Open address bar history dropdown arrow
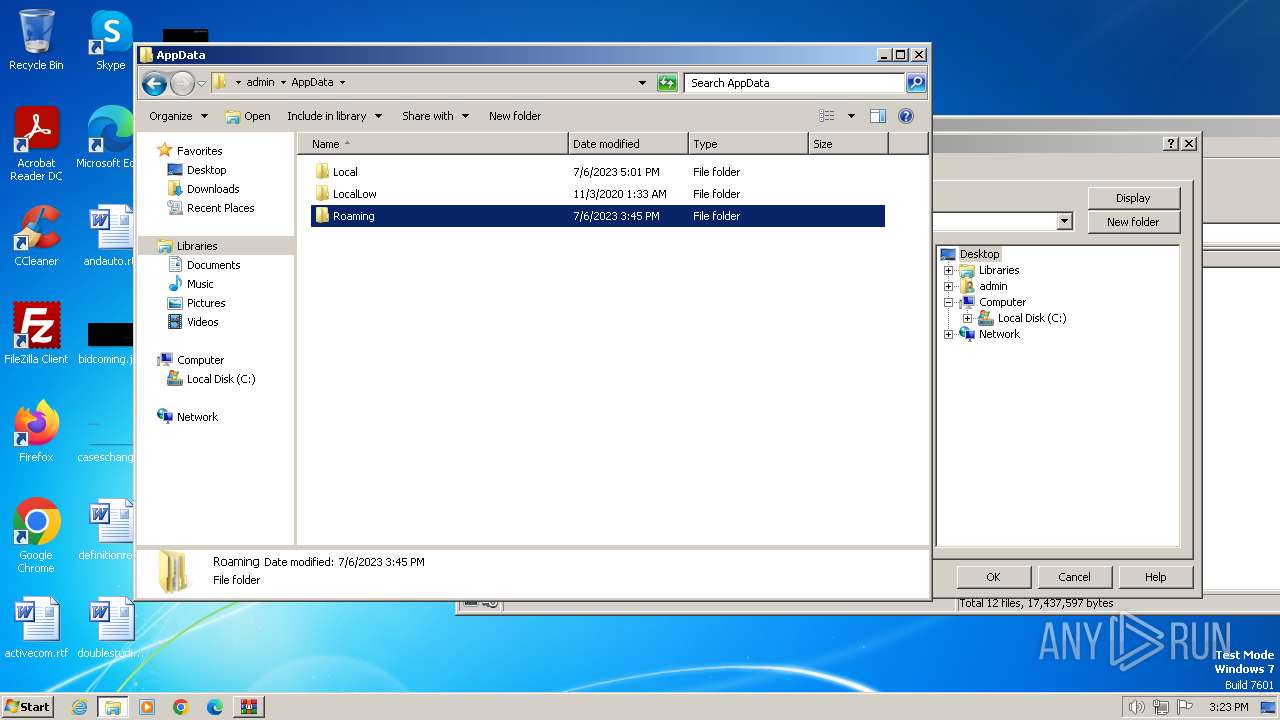Screen dimensions: 1280x720 click(x=642, y=83)
